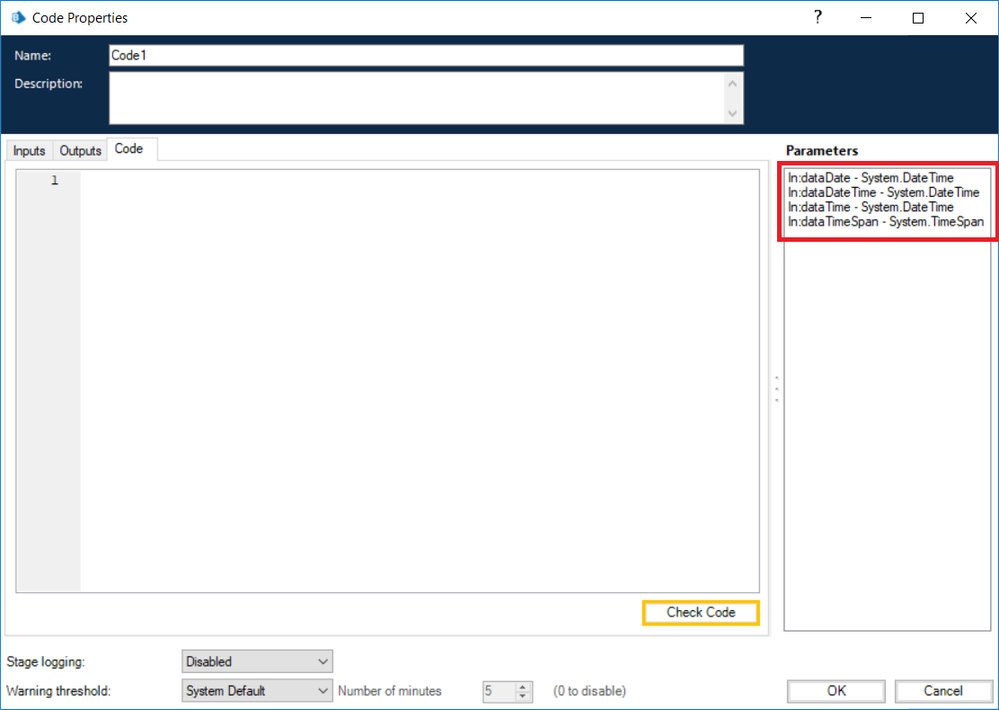
Task: Switch to the Outputs tab
Action: [x=80, y=150]
